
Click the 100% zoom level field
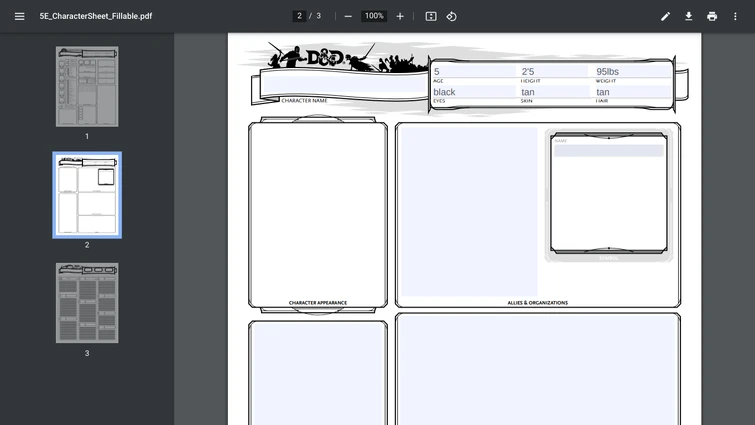click(x=374, y=16)
